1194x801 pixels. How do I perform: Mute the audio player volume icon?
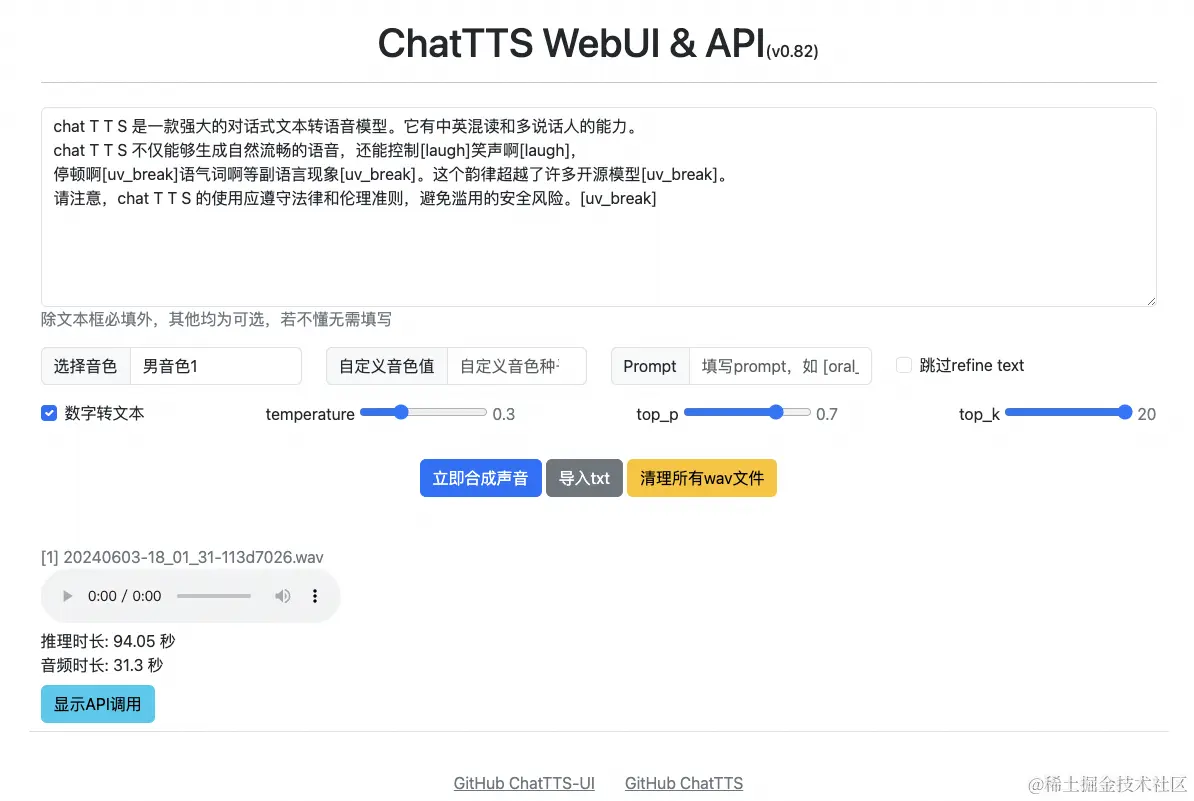[x=283, y=596]
